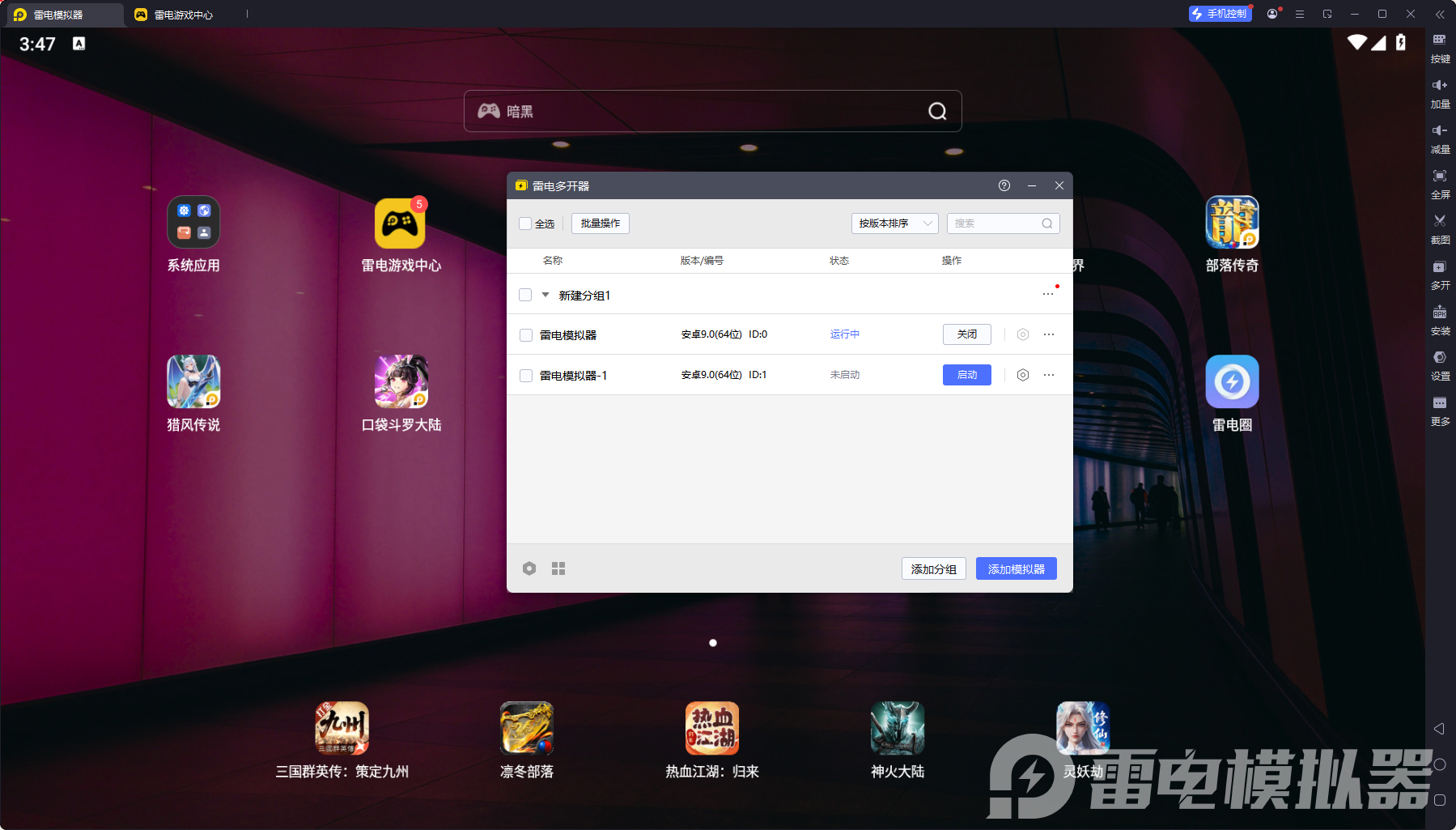Tap the Android back triangle icon
The image size is (1456, 830).
[1439, 729]
